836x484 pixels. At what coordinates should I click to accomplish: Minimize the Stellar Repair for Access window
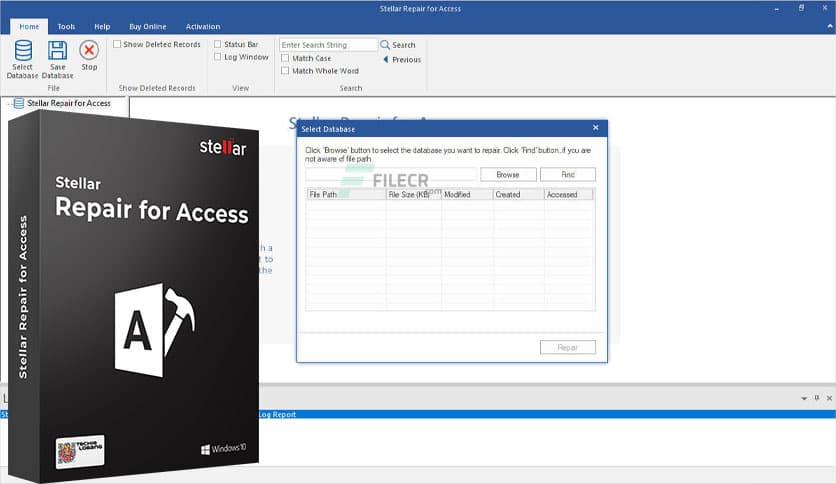coord(777,9)
